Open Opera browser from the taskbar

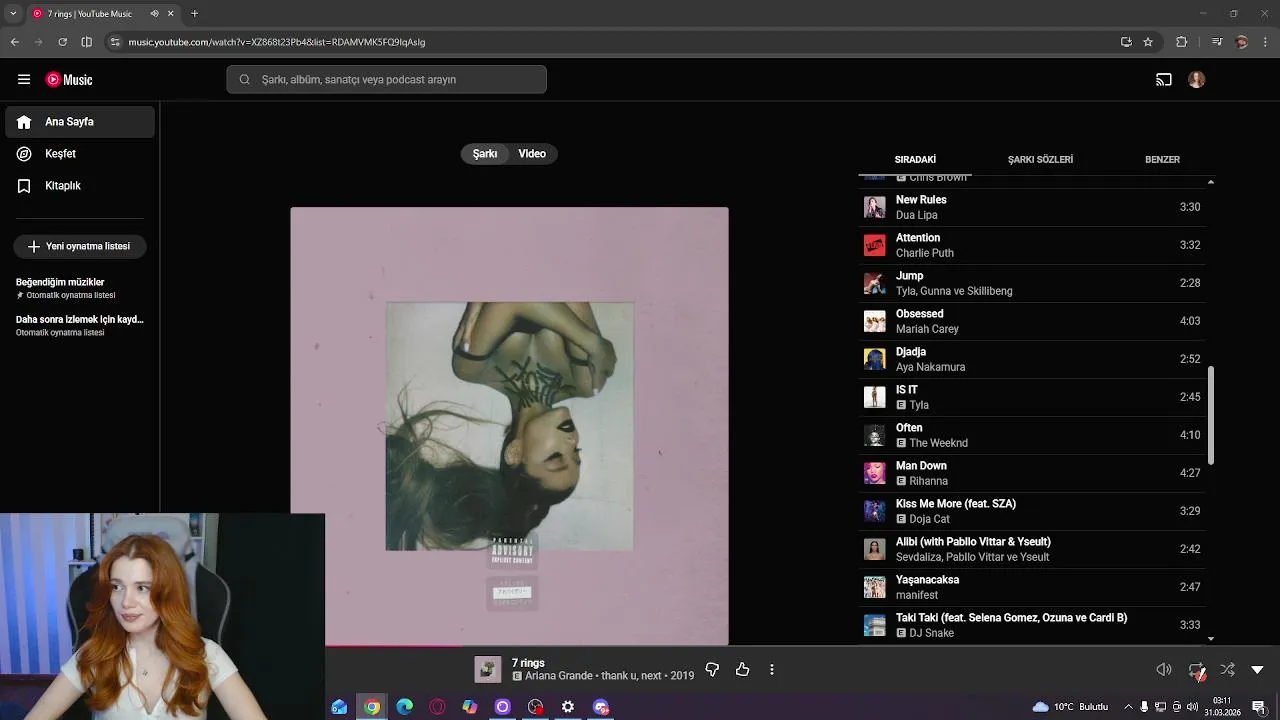(437, 707)
